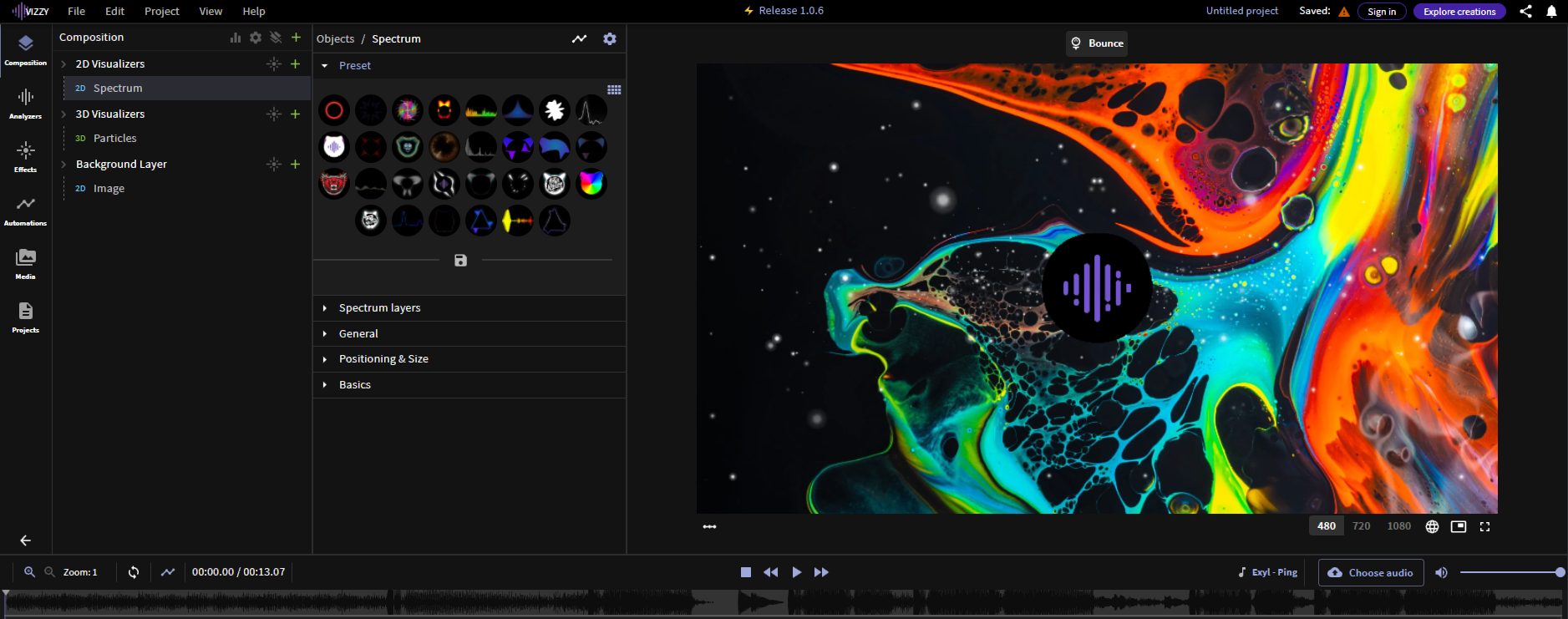1568x619 pixels.
Task: Add new item with Composition plus icon
Action: (x=296, y=38)
